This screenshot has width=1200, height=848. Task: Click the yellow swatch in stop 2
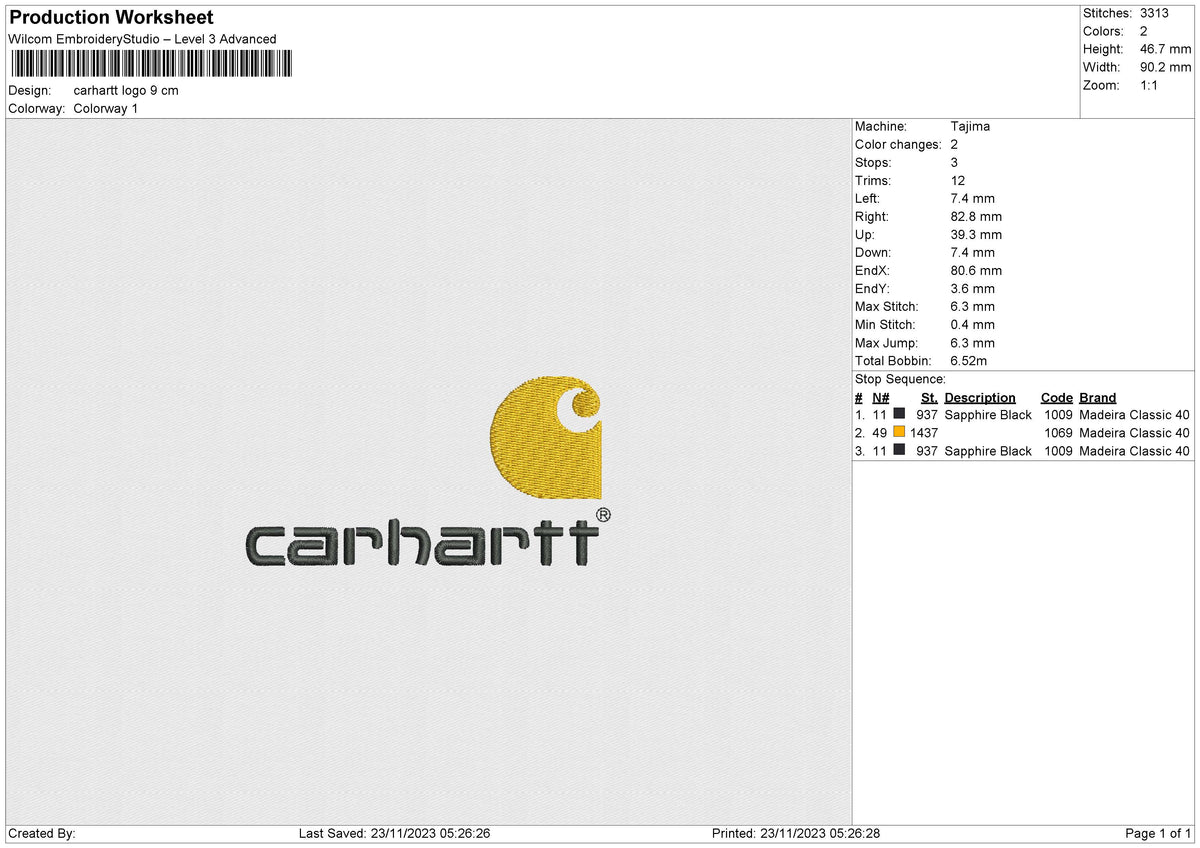point(900,432)
